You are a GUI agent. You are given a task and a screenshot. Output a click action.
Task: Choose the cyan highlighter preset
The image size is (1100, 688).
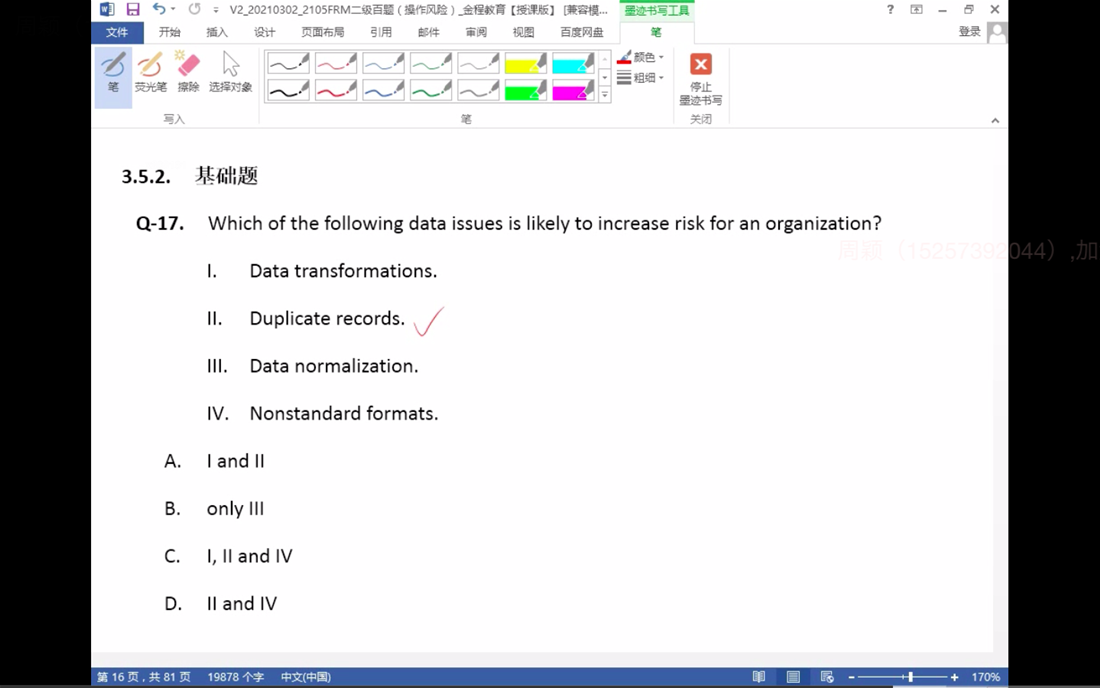[x=573, y=63]
